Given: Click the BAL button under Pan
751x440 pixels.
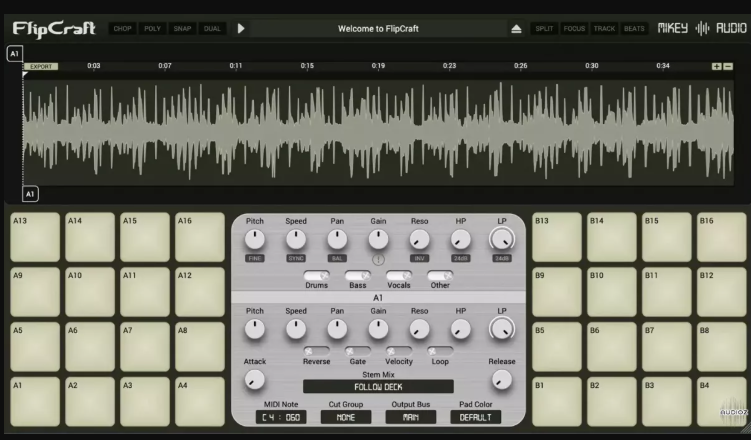Looking at the screenshot, I should tap(337, 259).
